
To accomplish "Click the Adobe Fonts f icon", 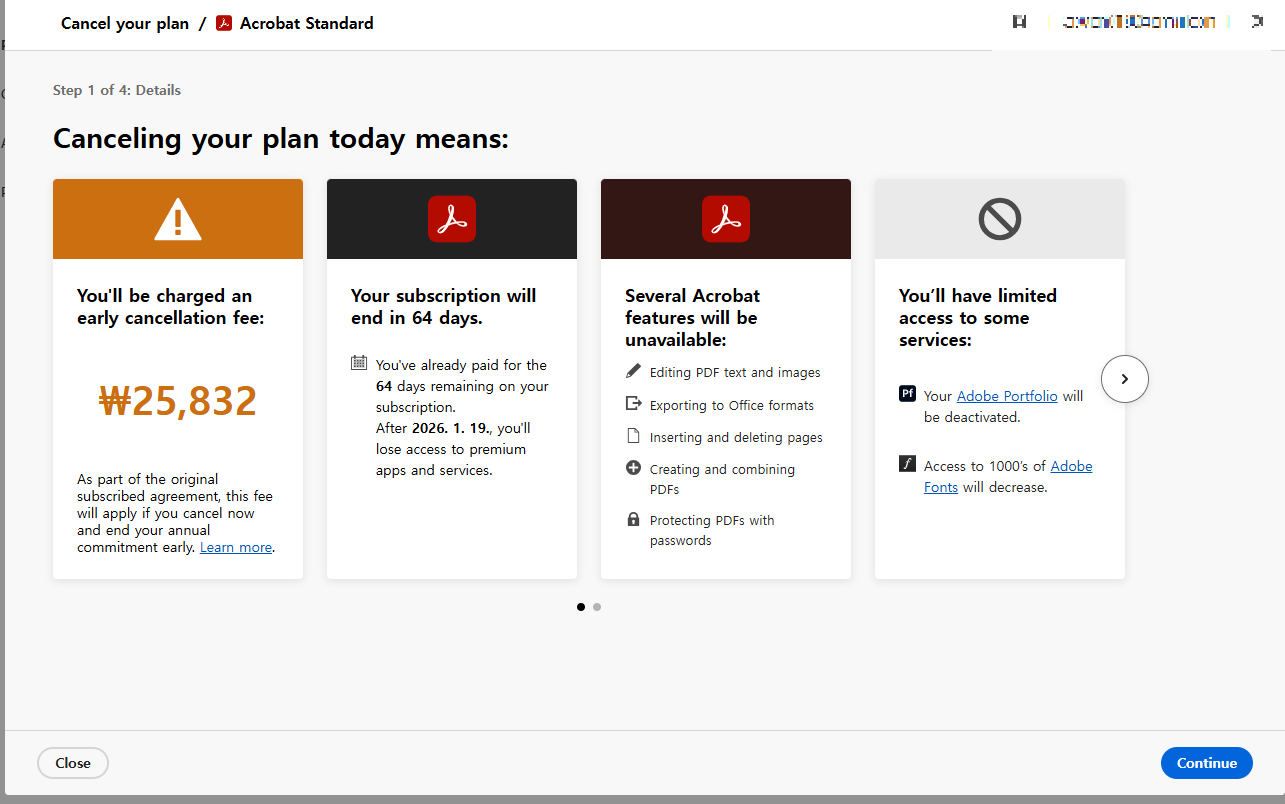I will (907, 464).
